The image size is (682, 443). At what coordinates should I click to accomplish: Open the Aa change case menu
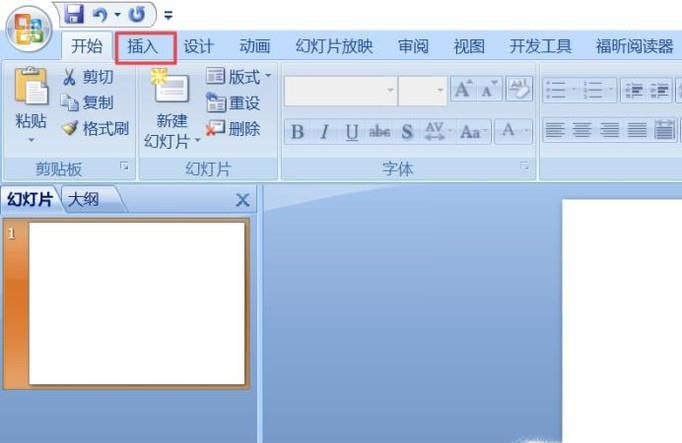[x=473, y=132]
